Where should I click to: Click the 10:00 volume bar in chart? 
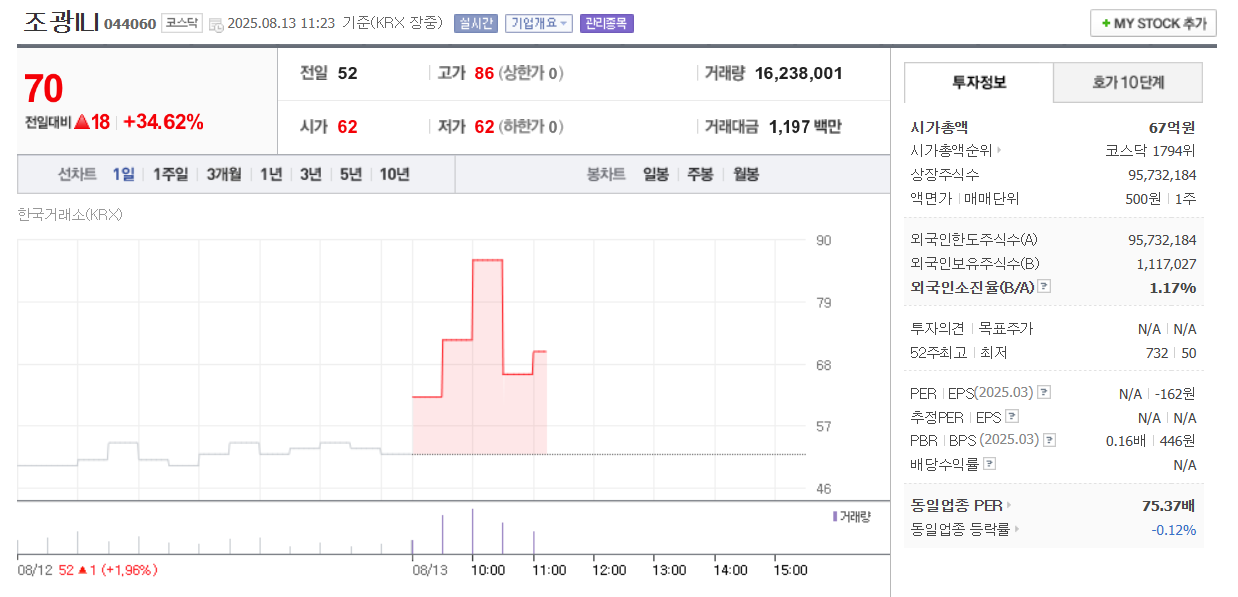[x=472, y=532]
